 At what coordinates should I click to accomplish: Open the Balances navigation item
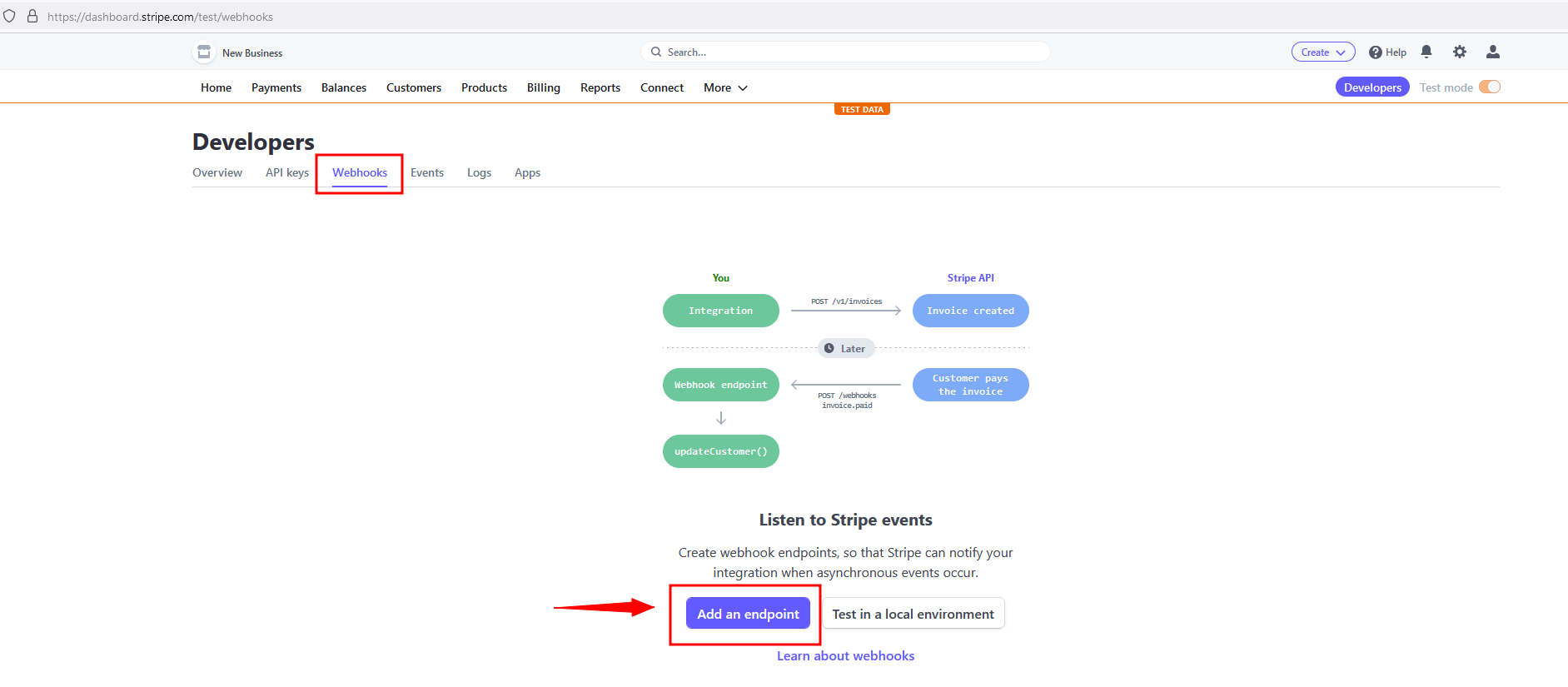pyautogui.click(x=344, y=87)
